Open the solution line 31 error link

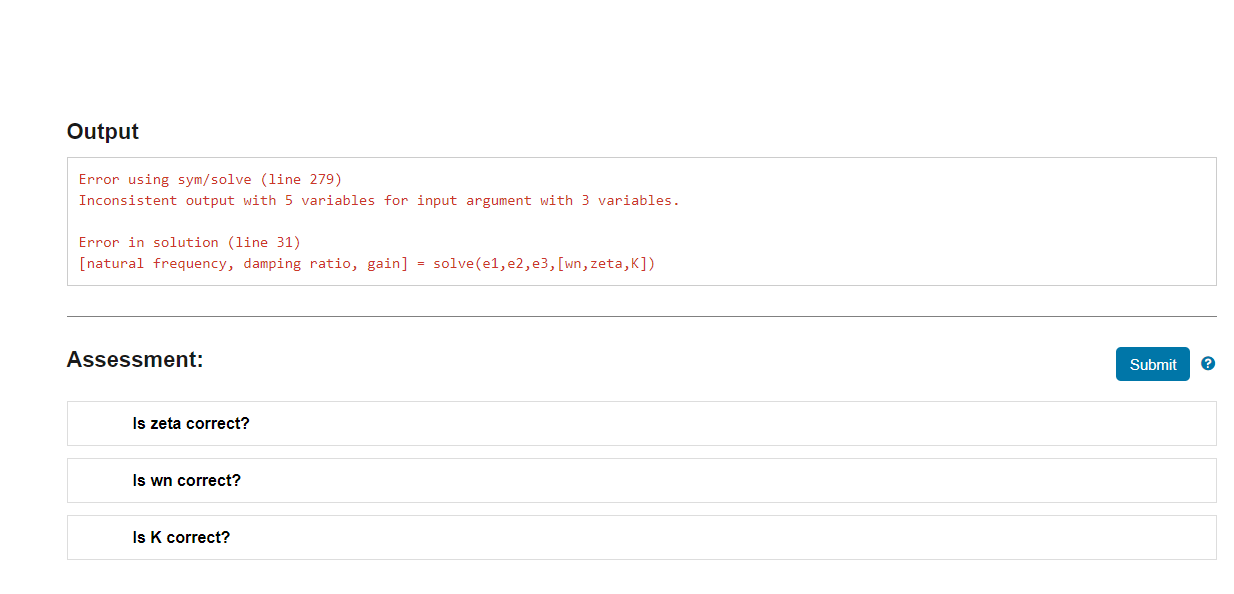coord(189,242)
